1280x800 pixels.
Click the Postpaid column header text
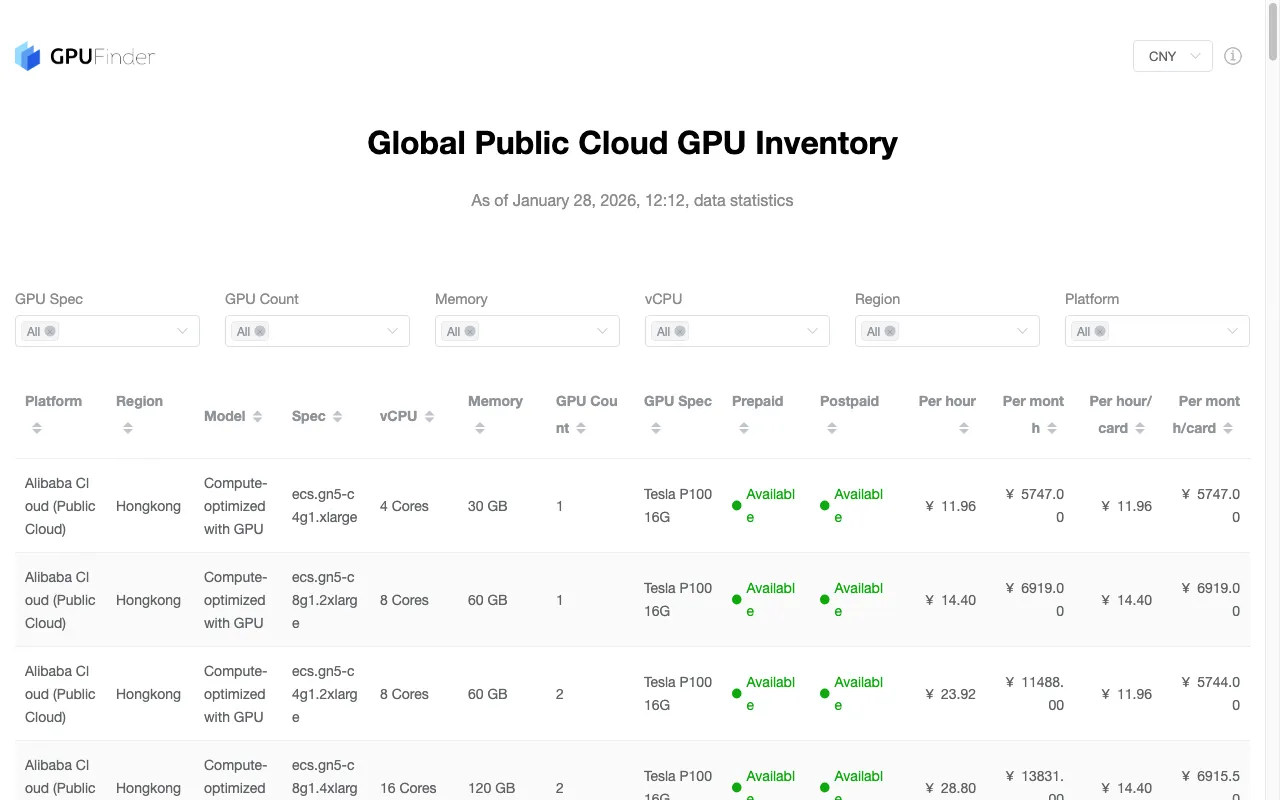(849, 401)
